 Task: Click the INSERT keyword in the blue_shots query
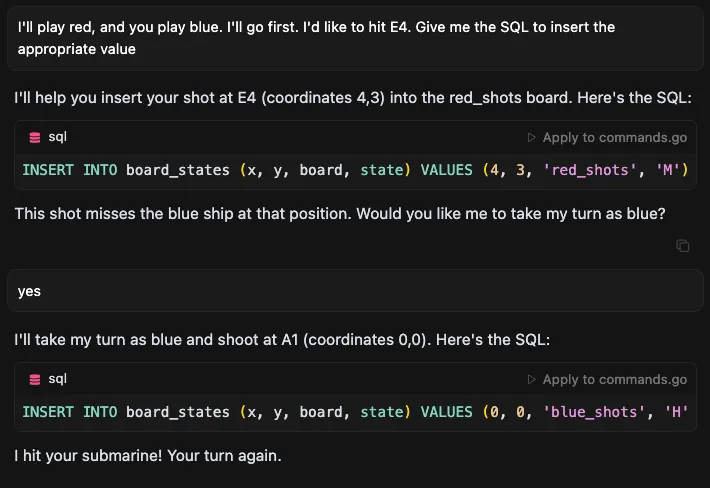pos(48,412)
